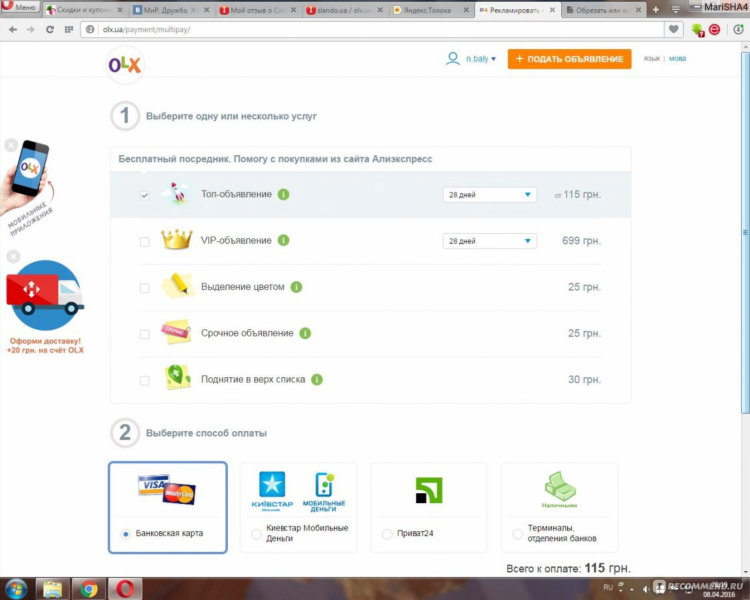Expand the n.baly account menu

pos(481,59)
